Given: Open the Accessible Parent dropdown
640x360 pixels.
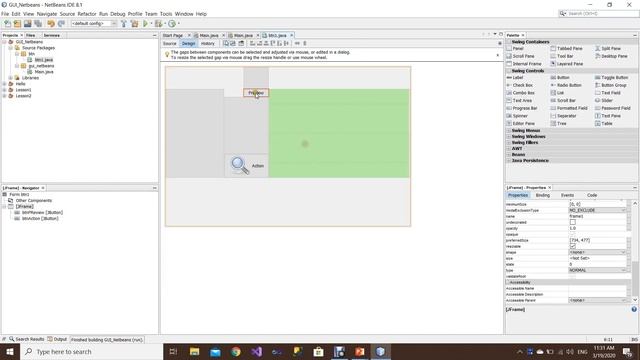Looking at the screenshot, I should click(x=597, y=300).
